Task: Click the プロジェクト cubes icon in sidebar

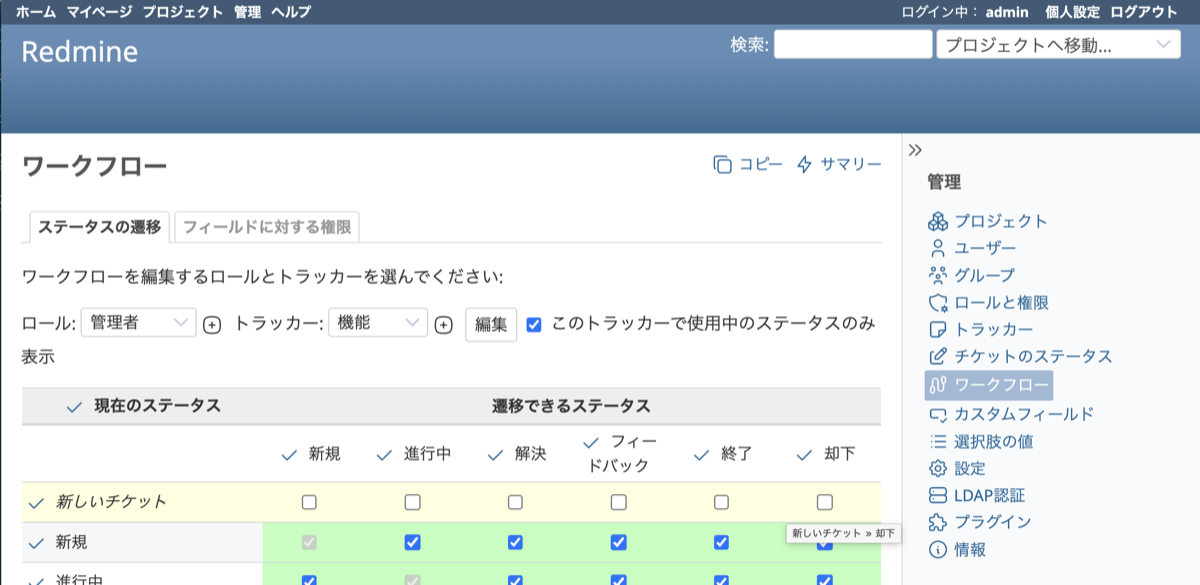Action: tap(937, 221)
